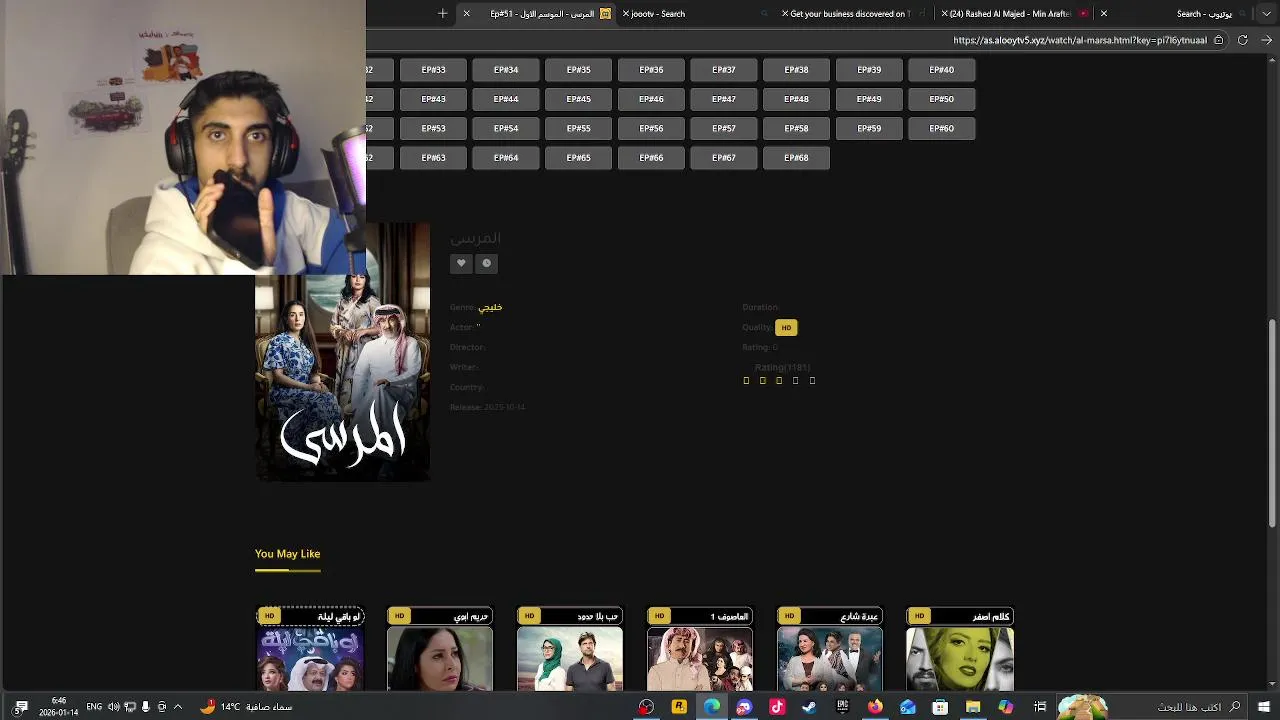This screenshot has height=720, width=1280.
Task: Select the Ep#51 المرسى tab
Action: pyautogui.click(x=537, y=13)
